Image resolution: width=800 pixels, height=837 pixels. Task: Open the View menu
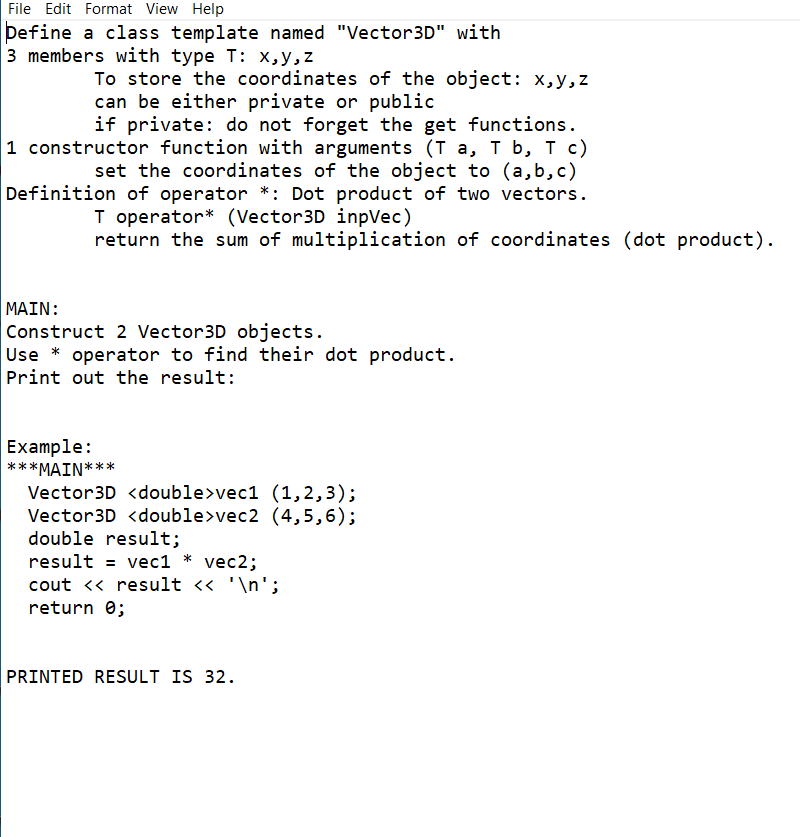coord(161,9)
